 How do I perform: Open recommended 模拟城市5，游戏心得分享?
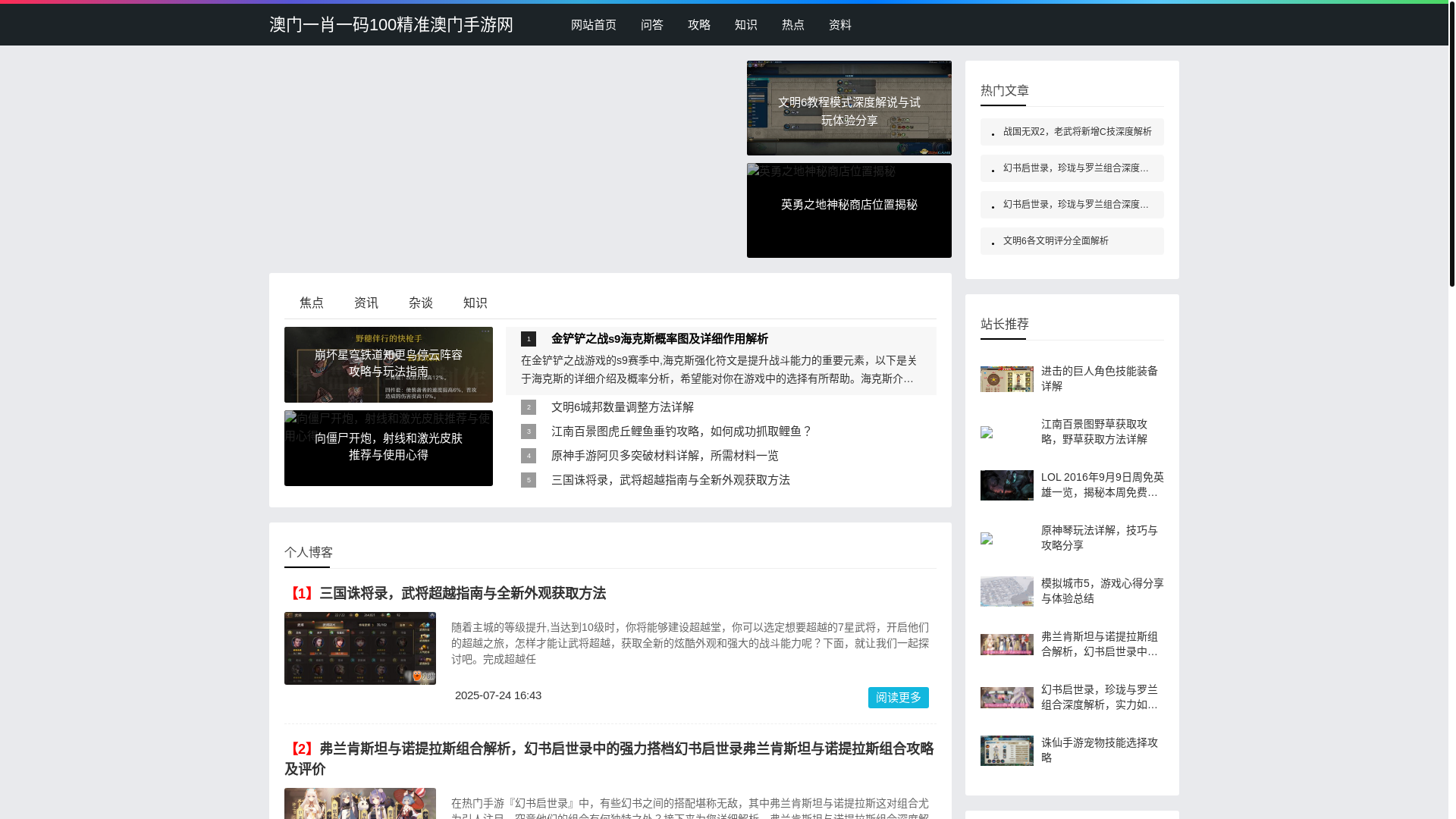[1102, 591]
